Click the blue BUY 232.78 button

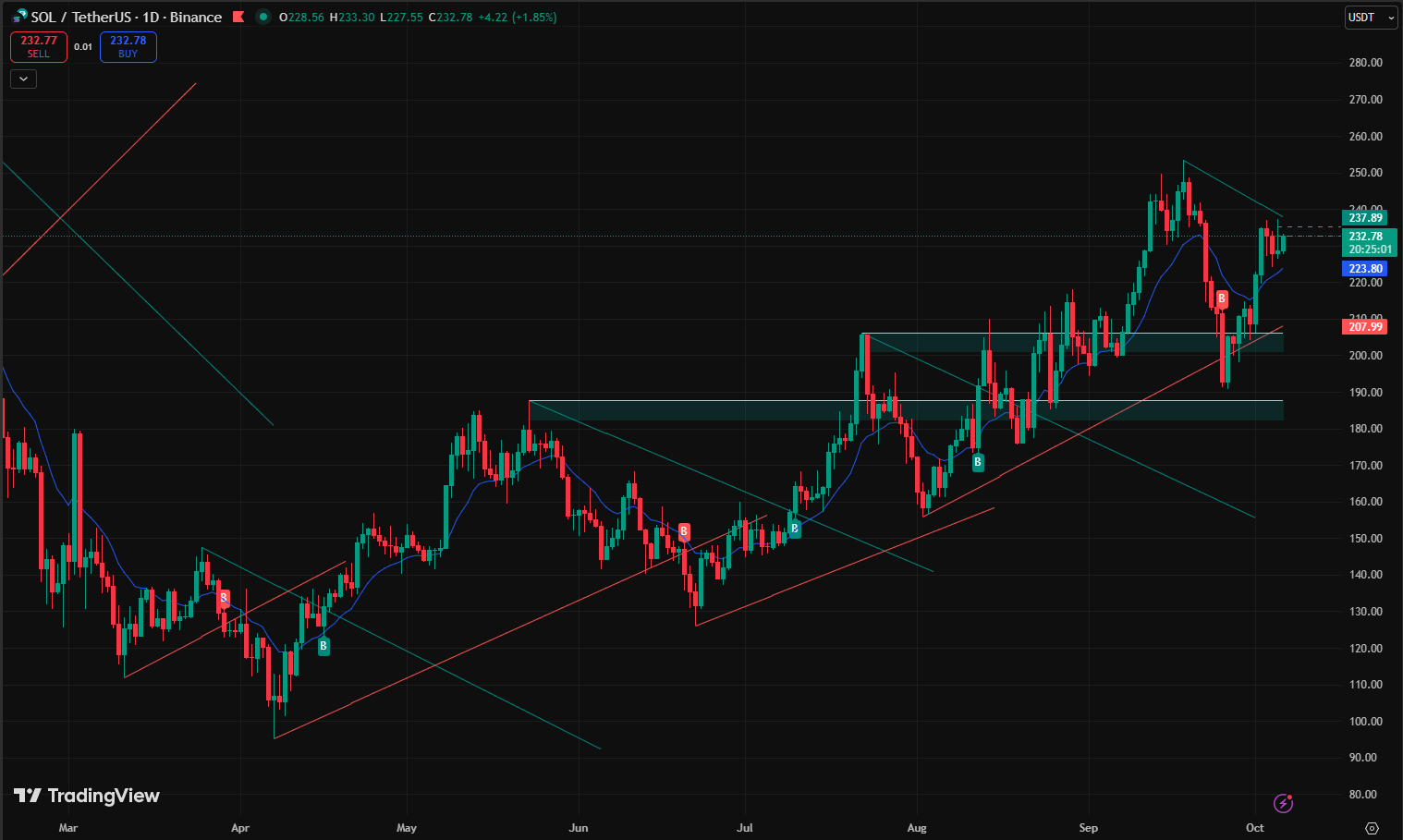128,47
